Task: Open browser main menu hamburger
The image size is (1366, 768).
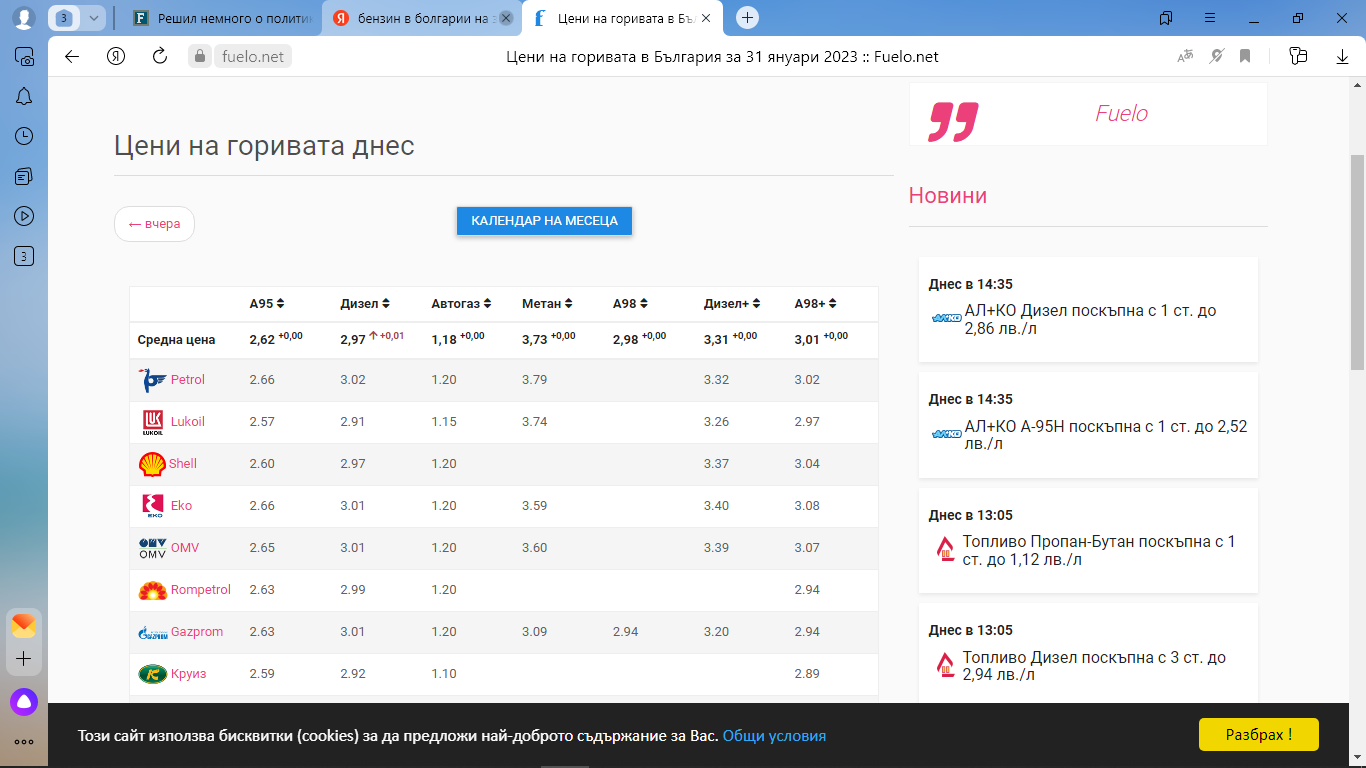Action: [1211, 18]
